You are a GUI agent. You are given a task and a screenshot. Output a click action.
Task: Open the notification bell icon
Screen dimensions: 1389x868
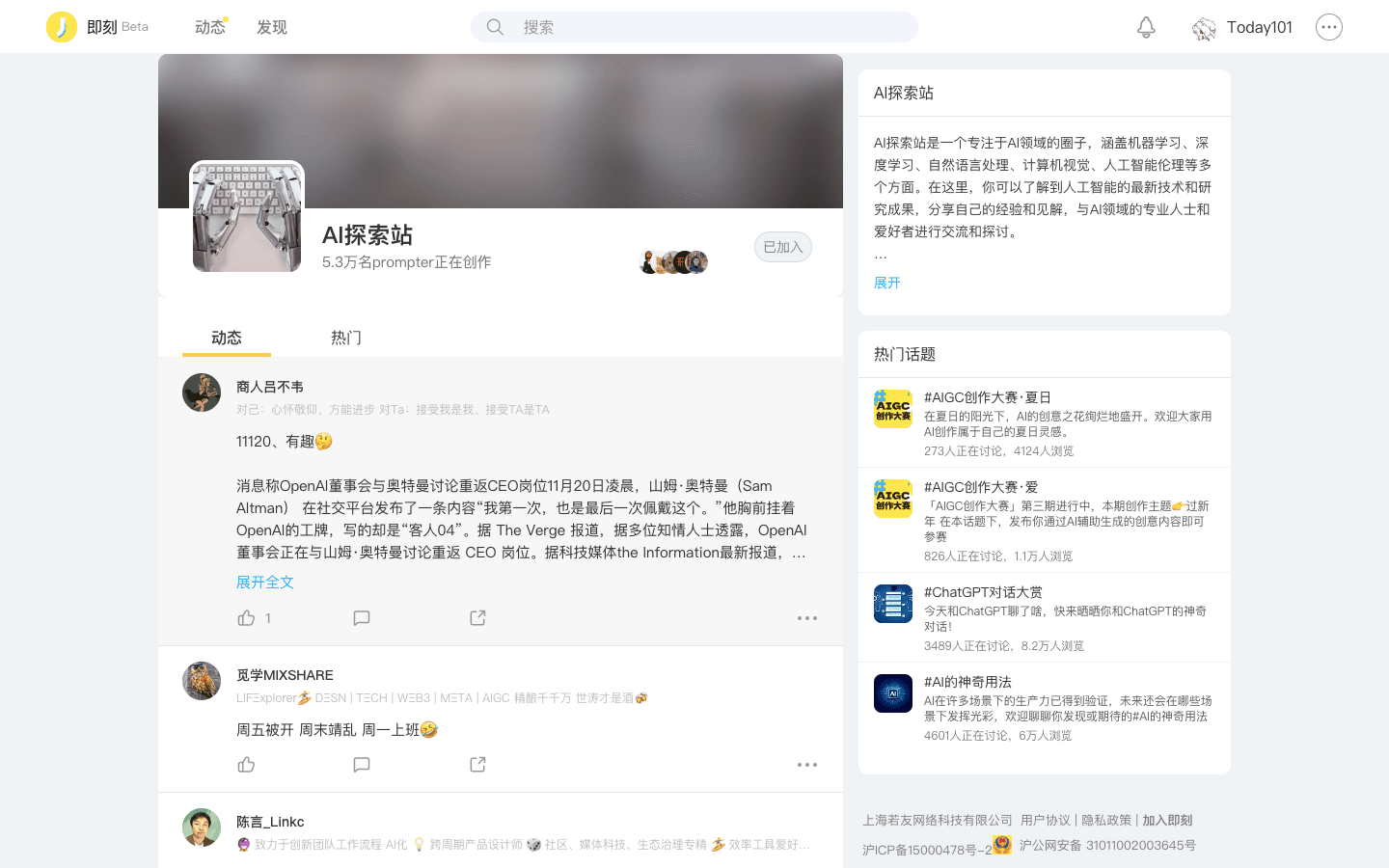[x=1146, y=27]
